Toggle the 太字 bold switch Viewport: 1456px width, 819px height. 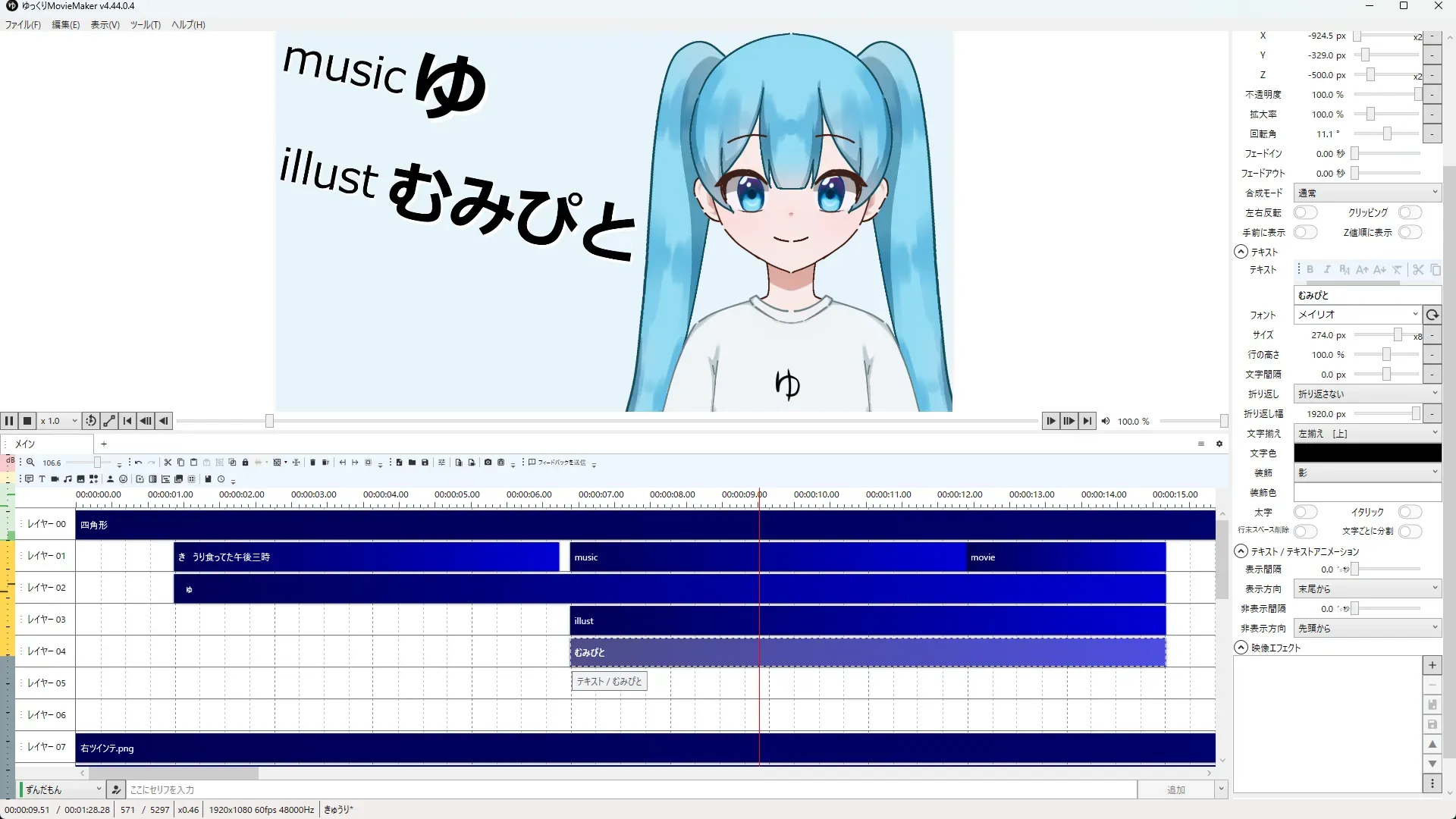coord(1305,512)
